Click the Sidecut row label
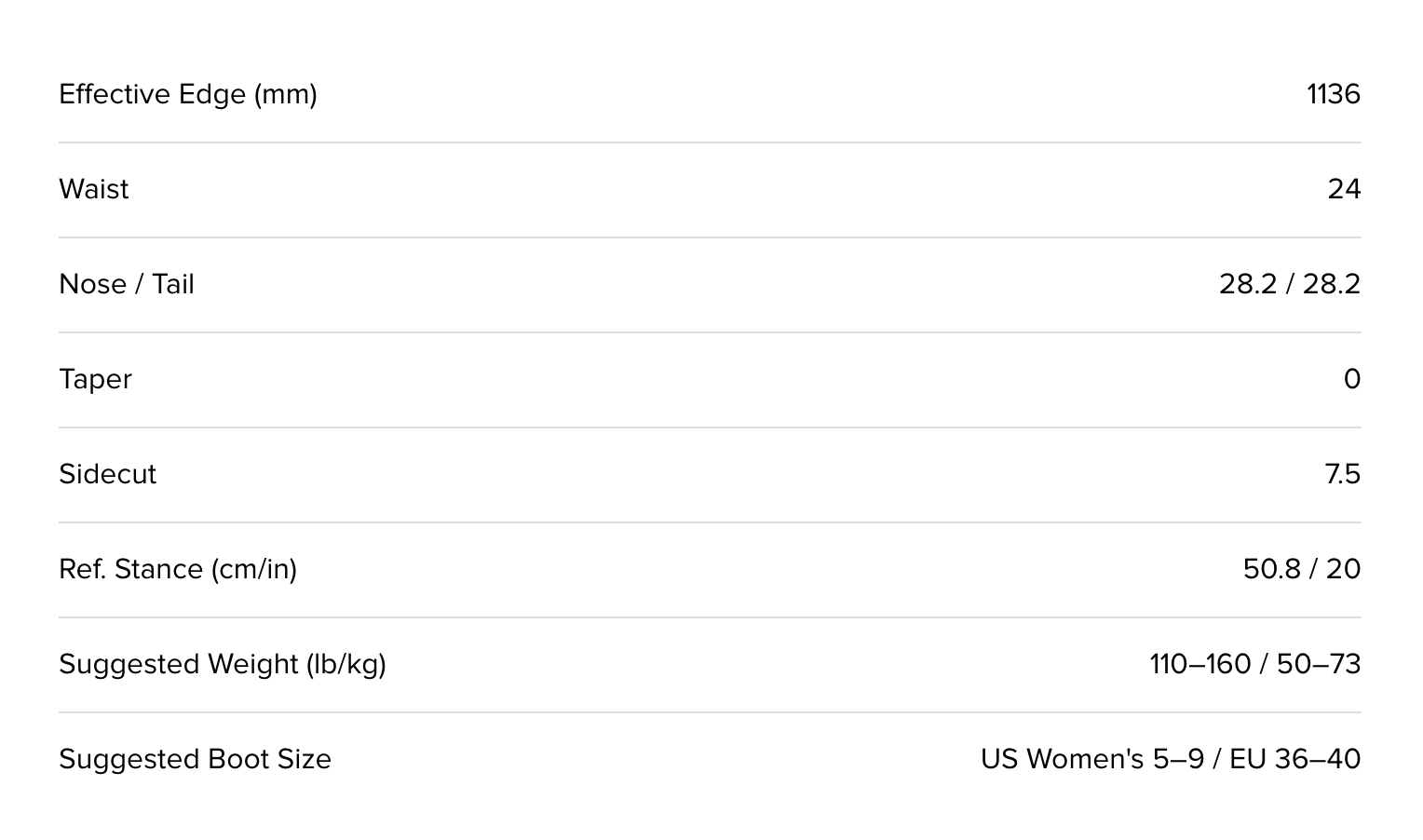This screenshot has height=840, width=1423. [x=108, y=475]
